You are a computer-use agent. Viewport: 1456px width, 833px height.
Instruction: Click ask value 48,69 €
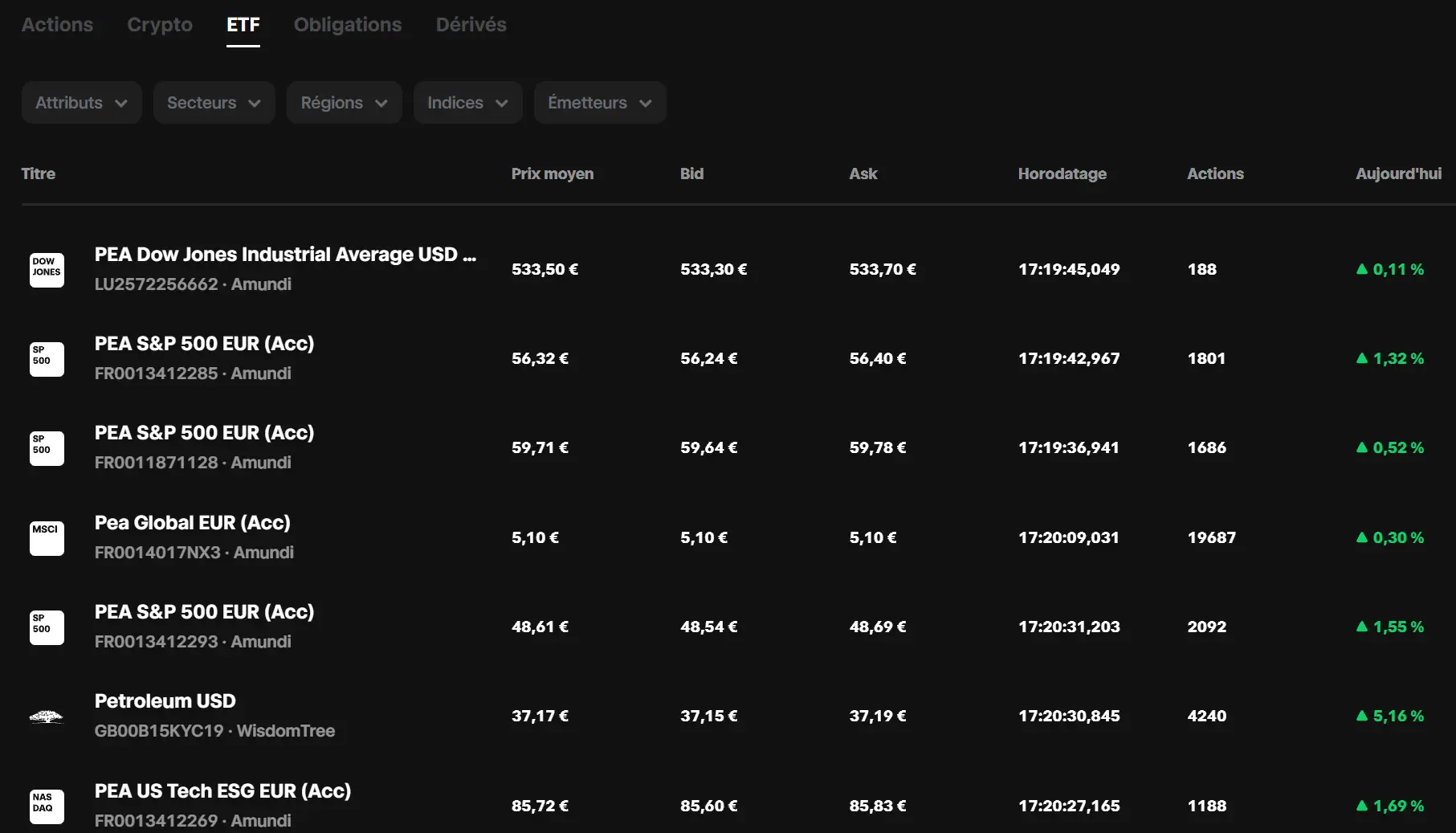[878, 627]
